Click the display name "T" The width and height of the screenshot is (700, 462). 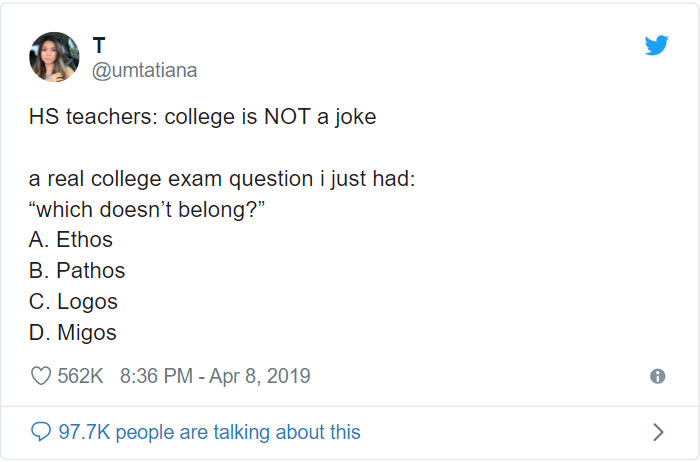click(x=99, y=45)
